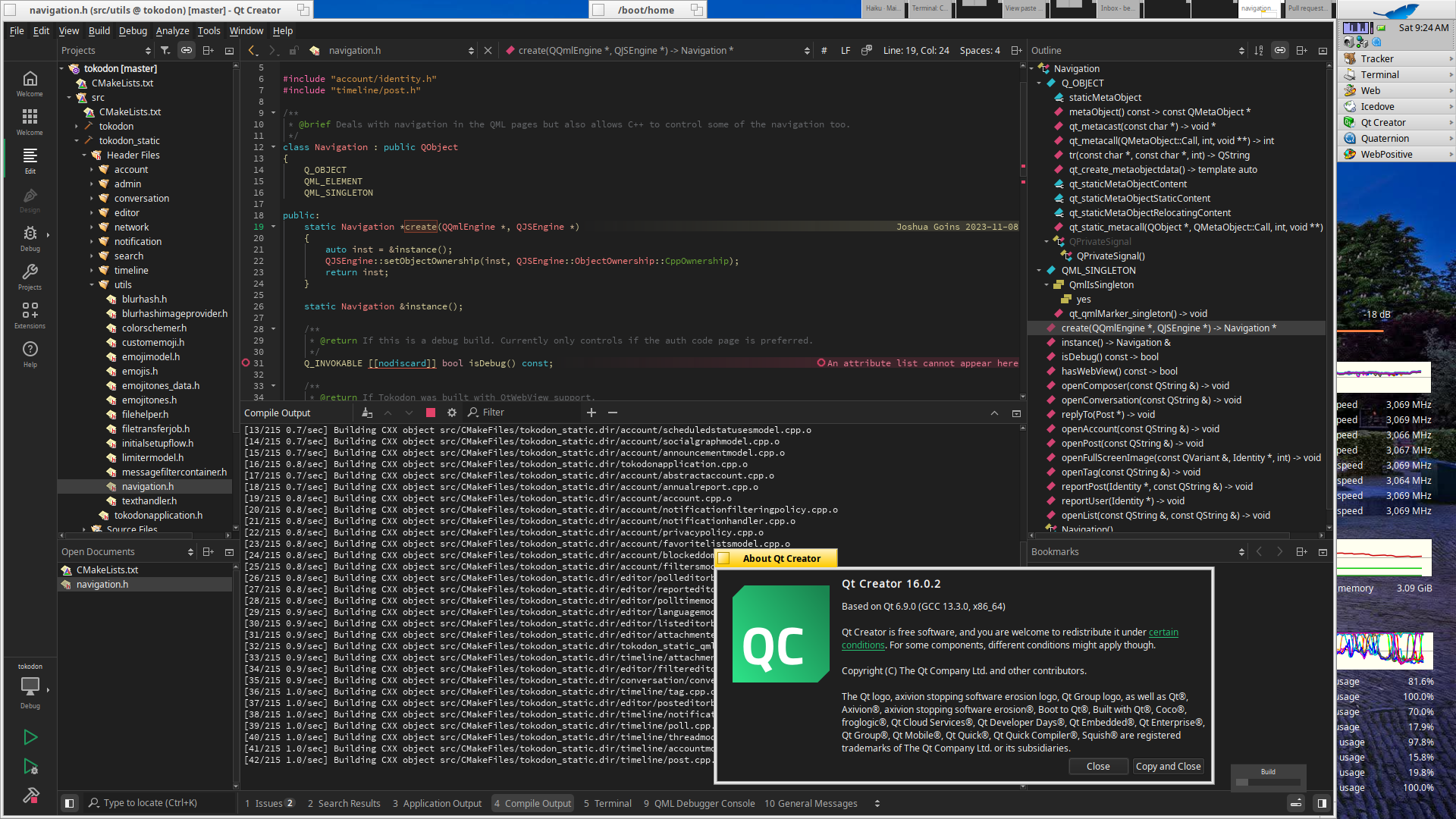Go back with the orange arrow
1456x819 pixels.
[x=253, y=50]
